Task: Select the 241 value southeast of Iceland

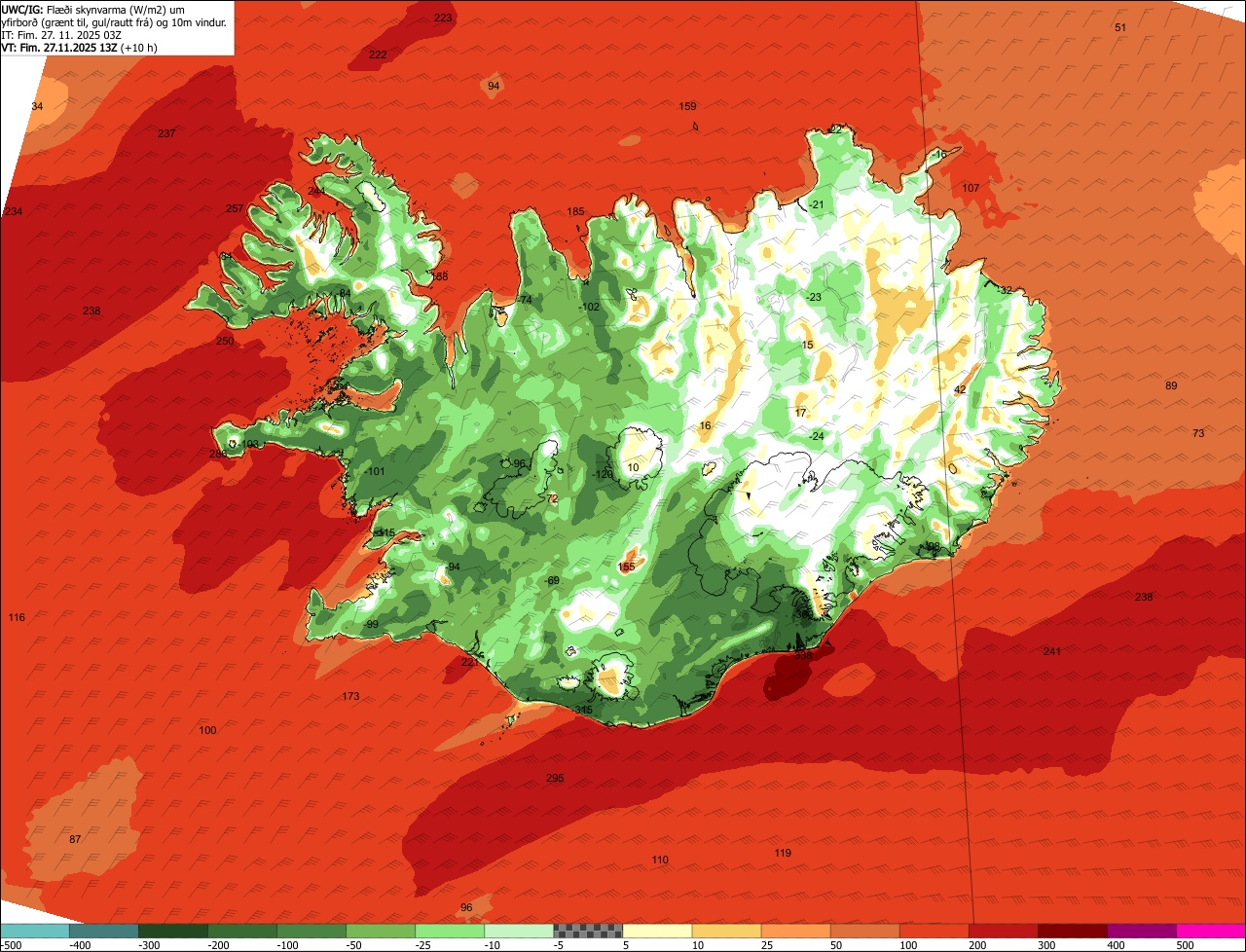Action: click(x=1052, y=651)
